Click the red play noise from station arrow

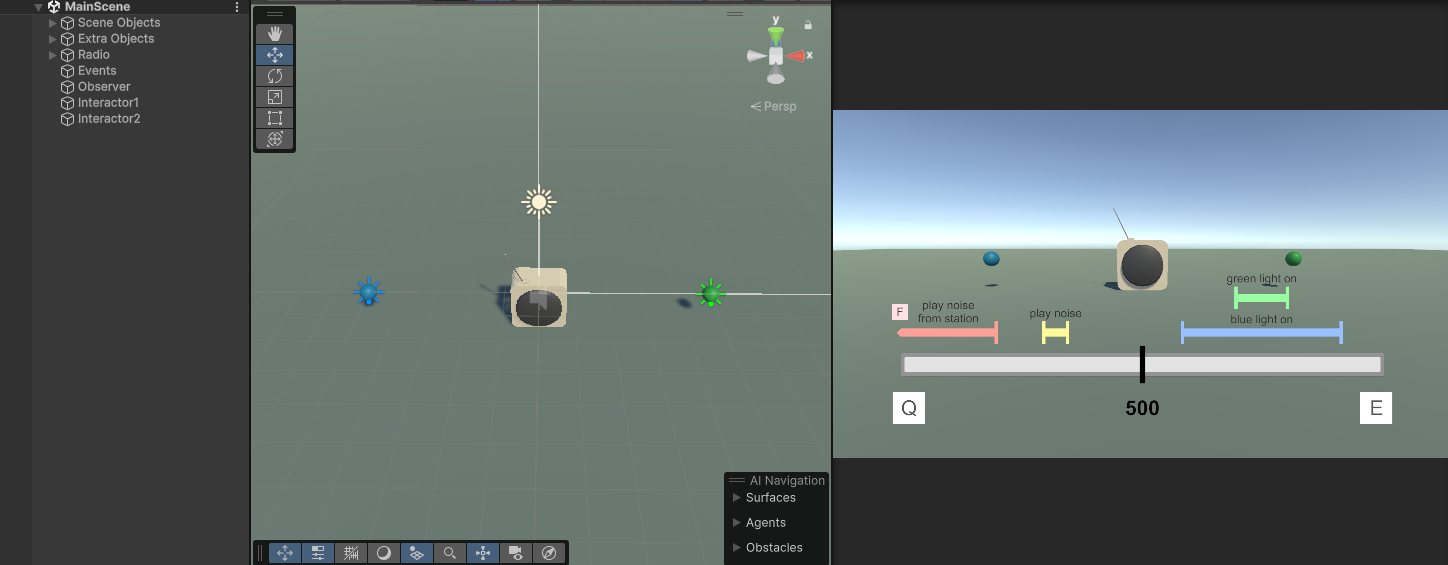(x=947, y=333)
